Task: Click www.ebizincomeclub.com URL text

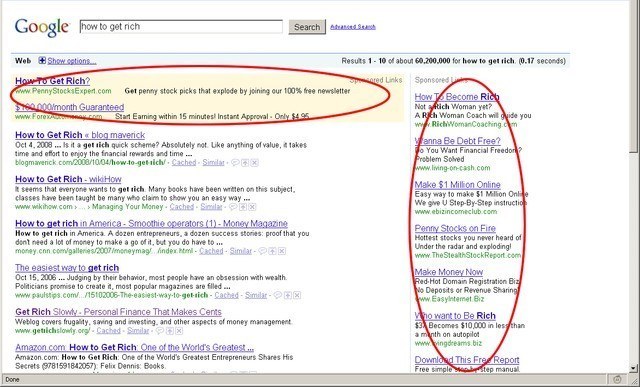Action: point(456,211)
